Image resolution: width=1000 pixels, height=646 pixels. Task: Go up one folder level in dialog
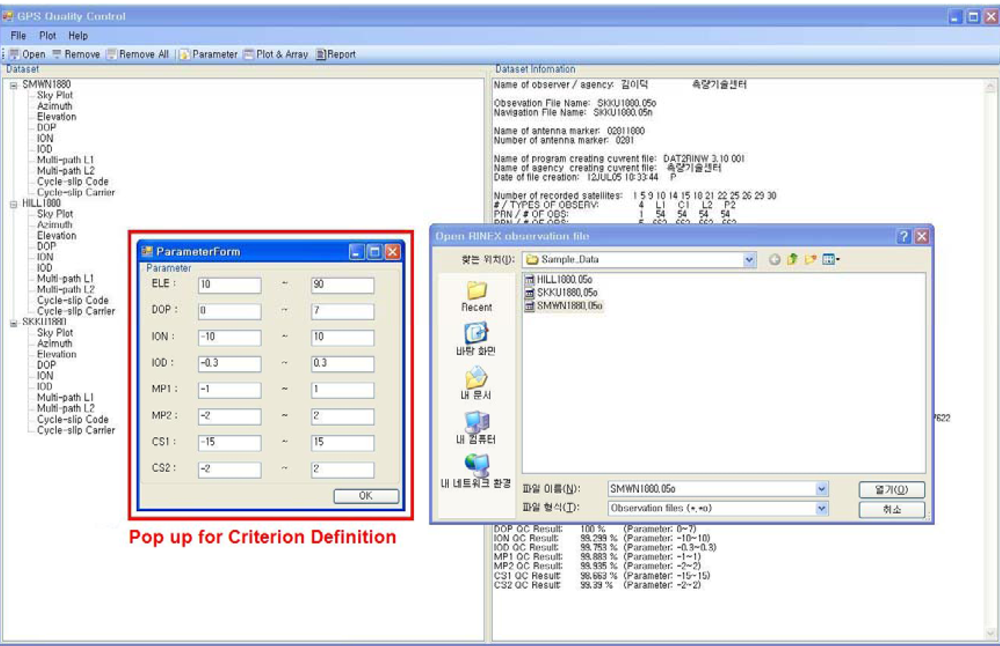coord(792,260)
